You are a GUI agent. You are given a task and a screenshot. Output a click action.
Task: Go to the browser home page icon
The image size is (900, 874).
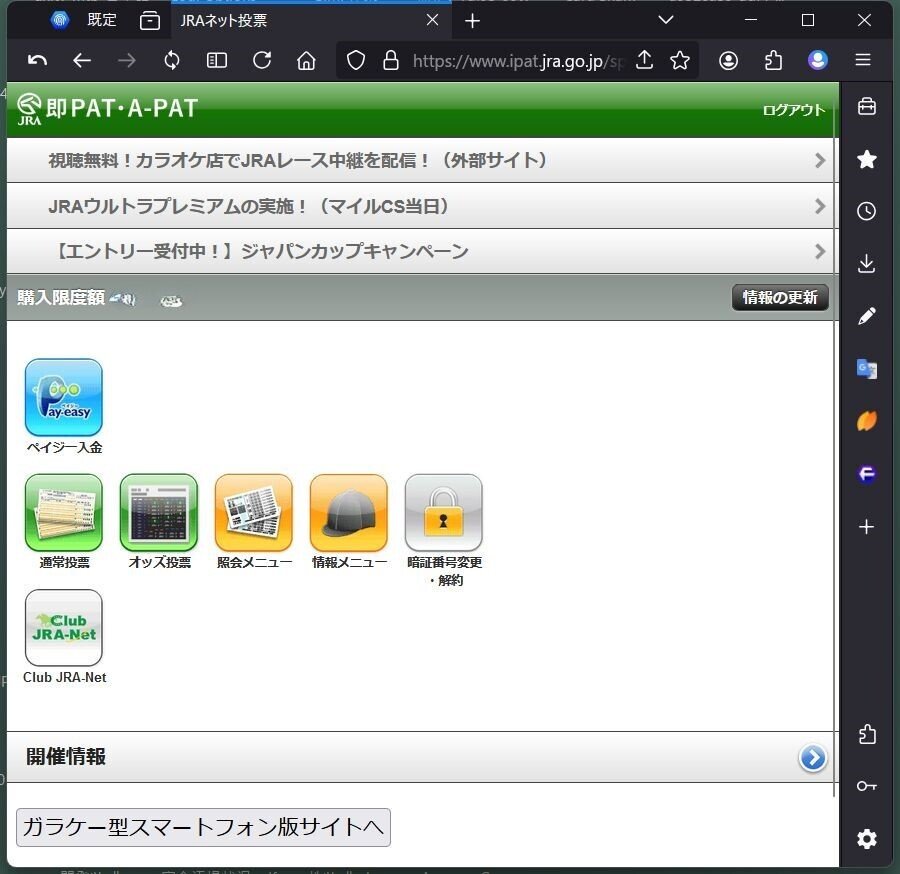(x=307, y=60)
